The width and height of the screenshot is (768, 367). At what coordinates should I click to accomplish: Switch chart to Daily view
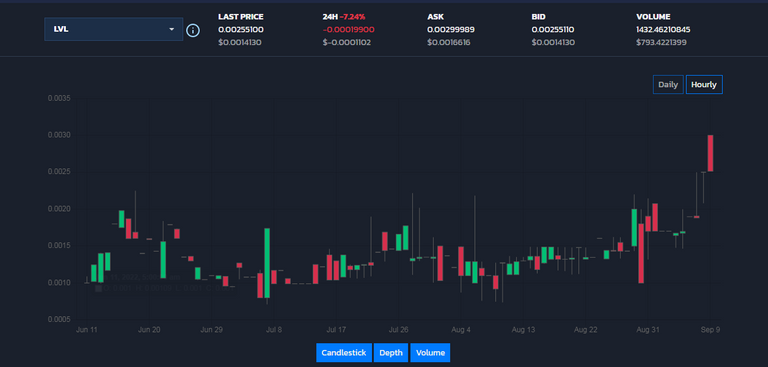tap(668, 84)
